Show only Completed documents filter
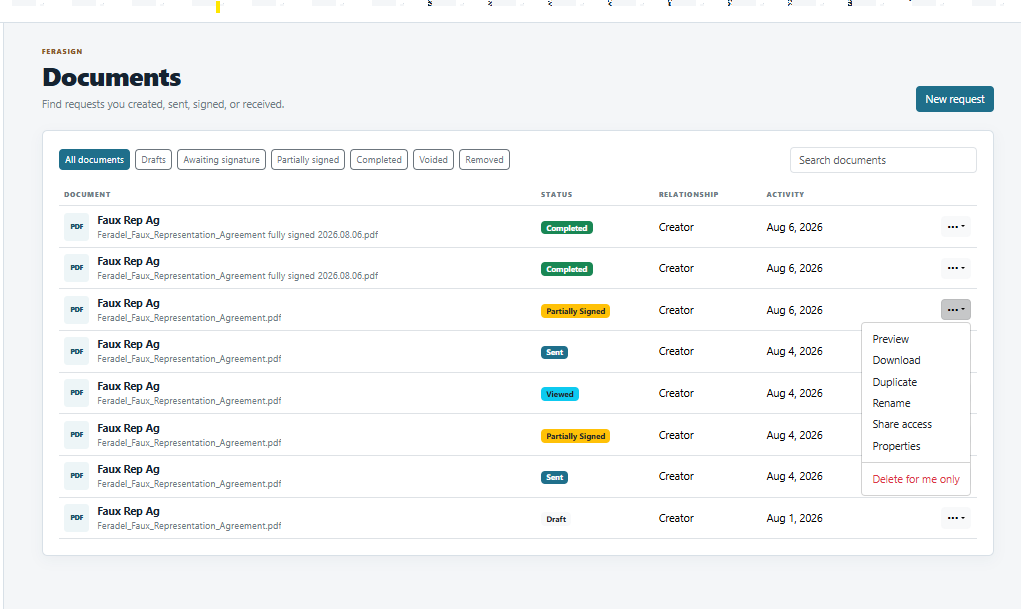The image size is (1021, 609). coord(379,160)
